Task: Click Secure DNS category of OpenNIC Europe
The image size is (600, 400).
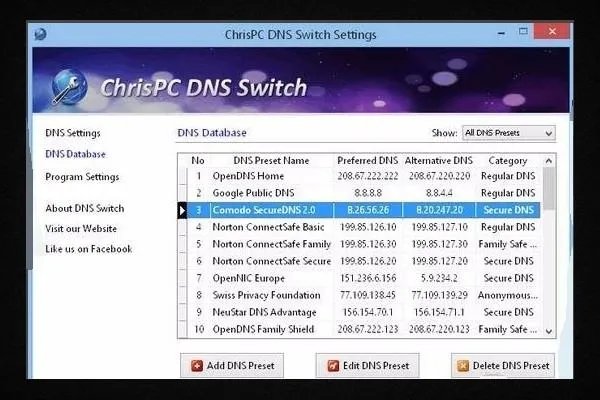Action: pyautogui.click(x=509, y=278)
